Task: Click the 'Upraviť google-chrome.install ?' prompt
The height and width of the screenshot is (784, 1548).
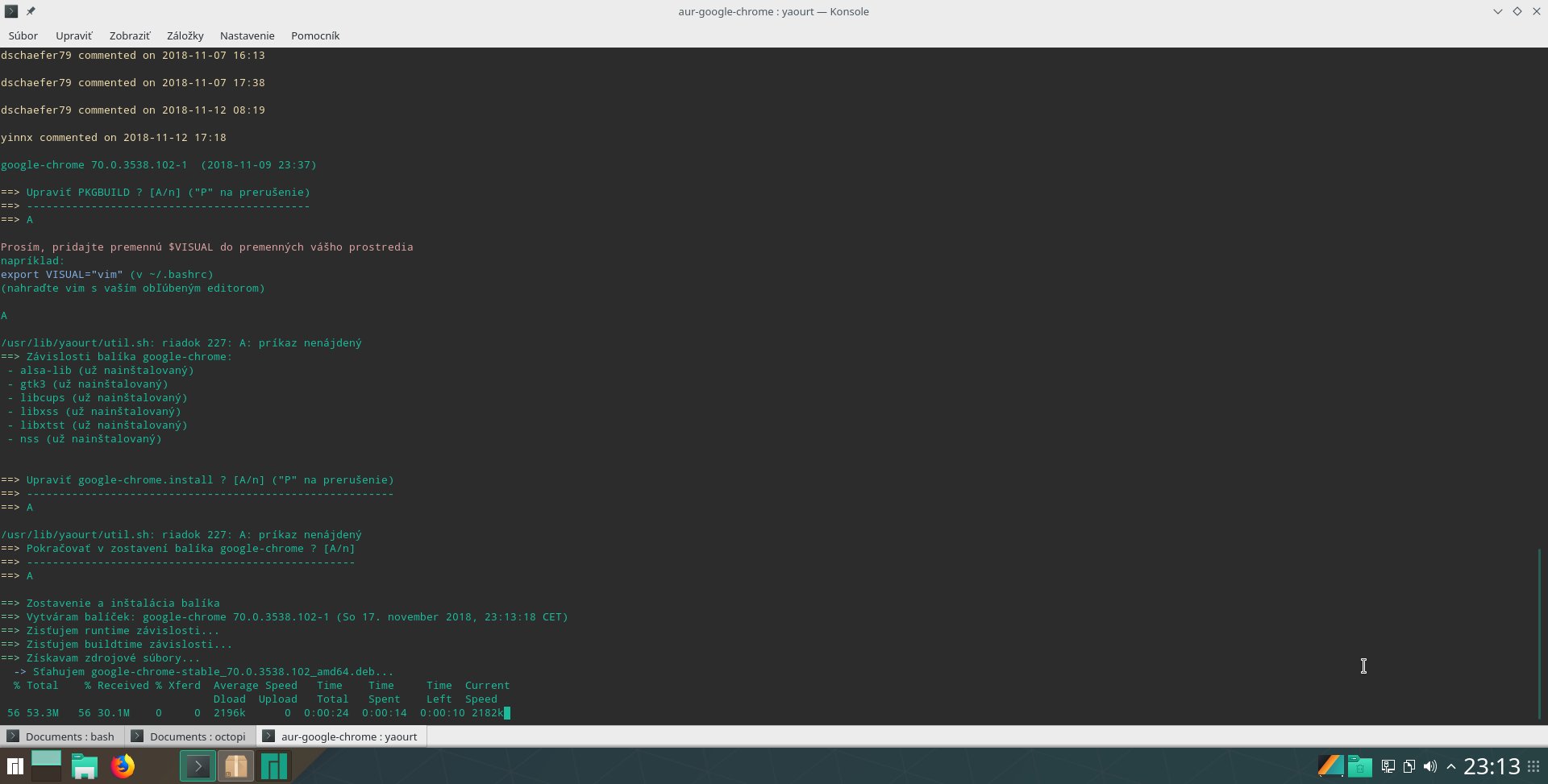Action: coord(198,479)
